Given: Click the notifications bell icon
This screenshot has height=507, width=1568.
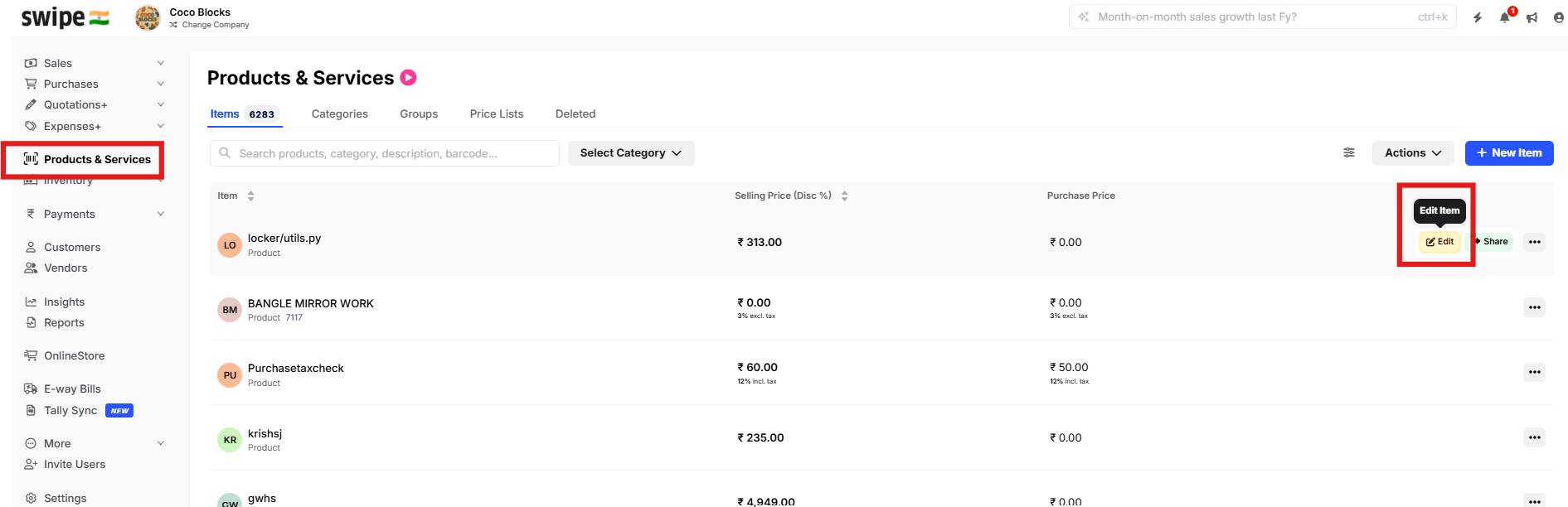Looking at the screenshot, I should coord(1504,17).
